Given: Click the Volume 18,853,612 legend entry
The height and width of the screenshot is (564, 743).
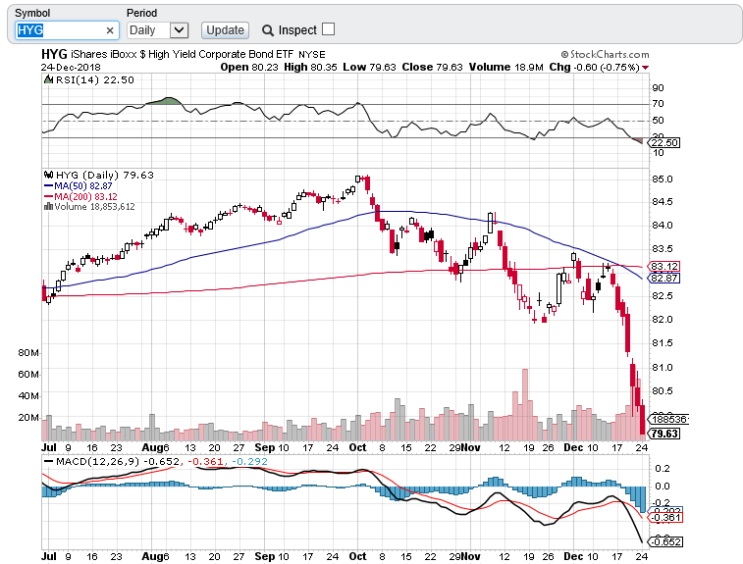Looking at the screenshot, I should click(94, 207).
